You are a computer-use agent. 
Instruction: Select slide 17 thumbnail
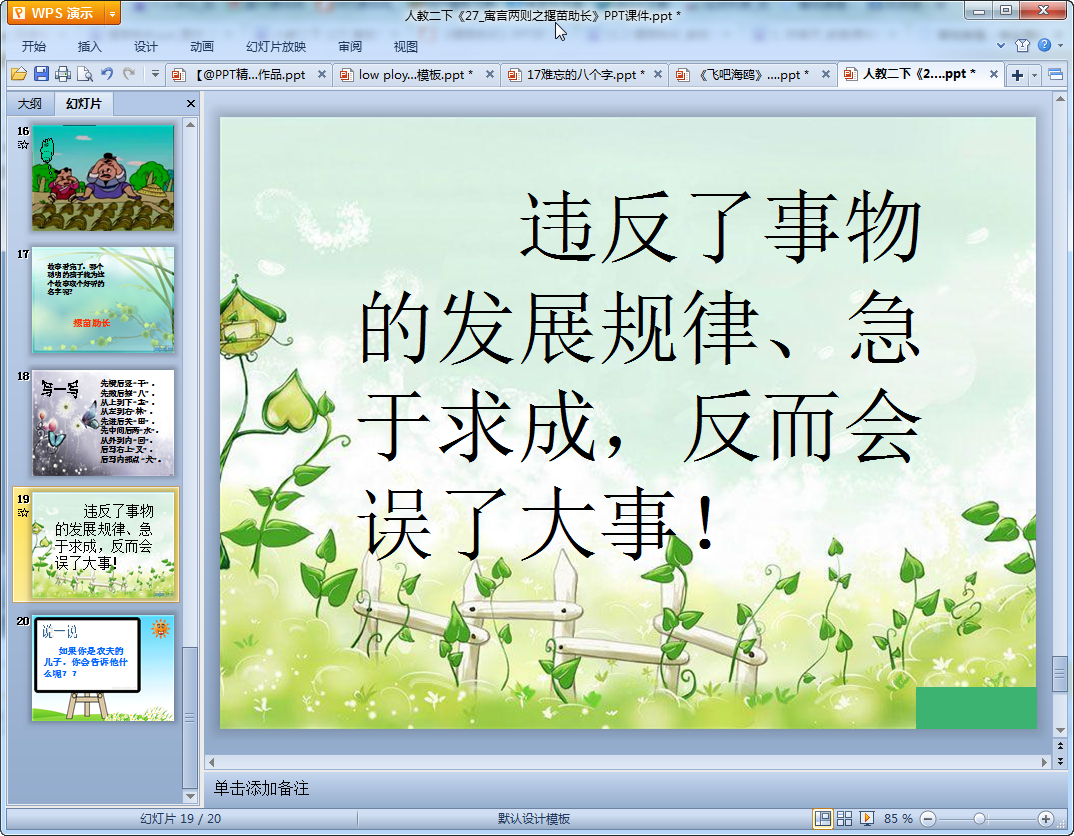point(103,300)
